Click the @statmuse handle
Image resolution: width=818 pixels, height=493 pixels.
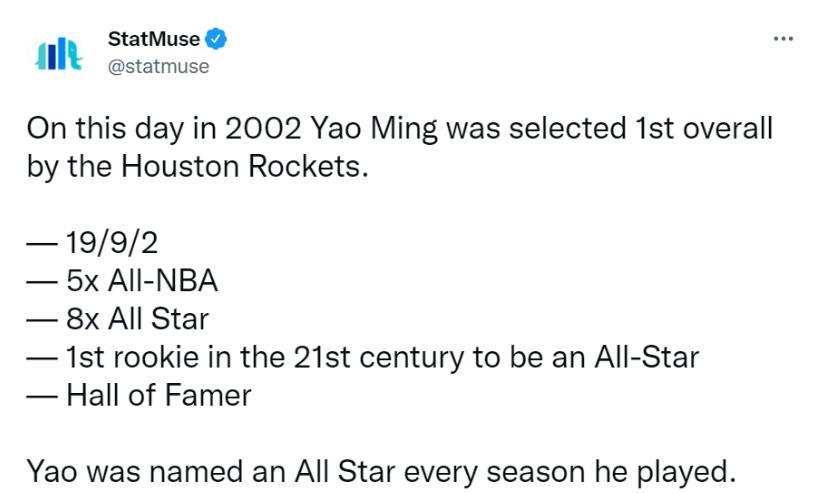158,66
